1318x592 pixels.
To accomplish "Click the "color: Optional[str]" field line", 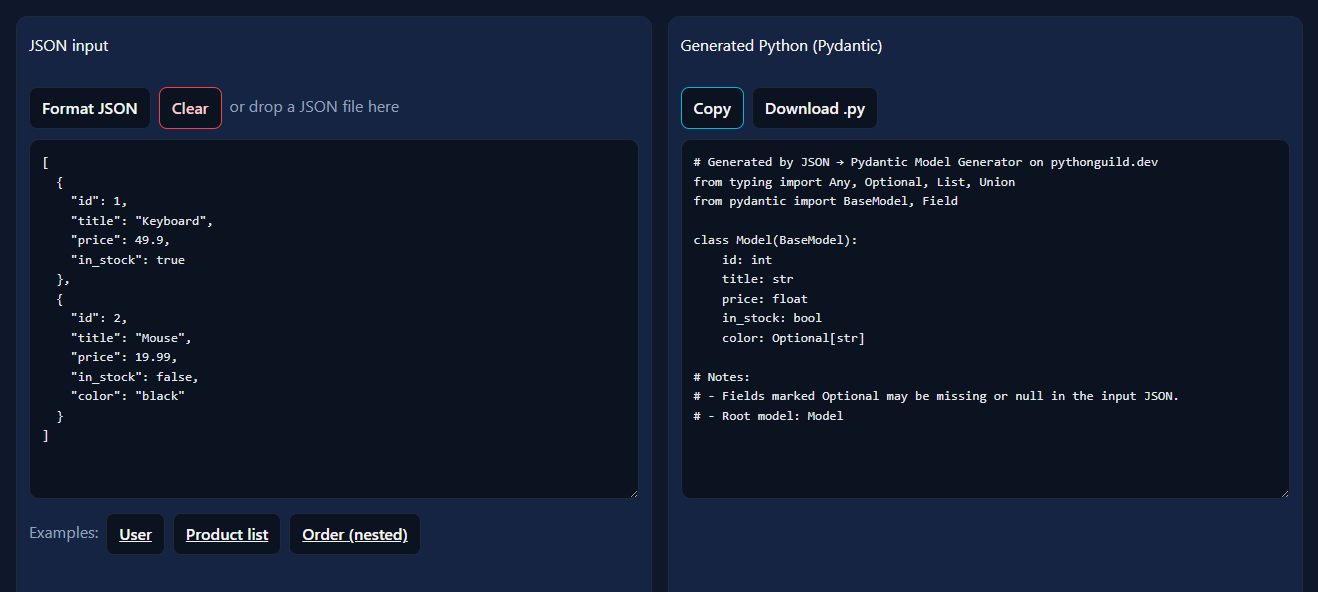I will coord(793,338).
